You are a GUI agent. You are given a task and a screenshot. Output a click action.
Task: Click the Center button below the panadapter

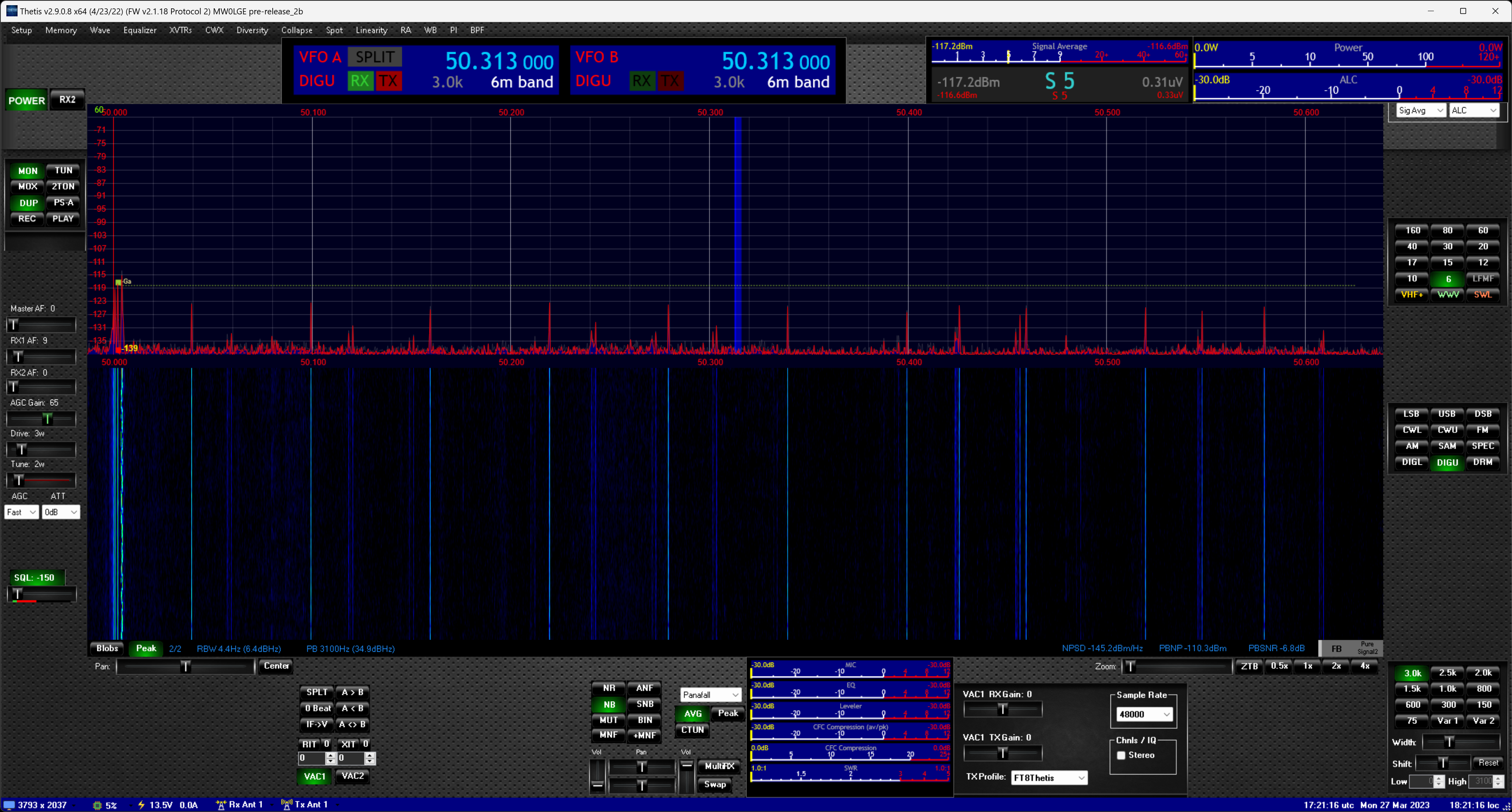click(x=276, y=666)
